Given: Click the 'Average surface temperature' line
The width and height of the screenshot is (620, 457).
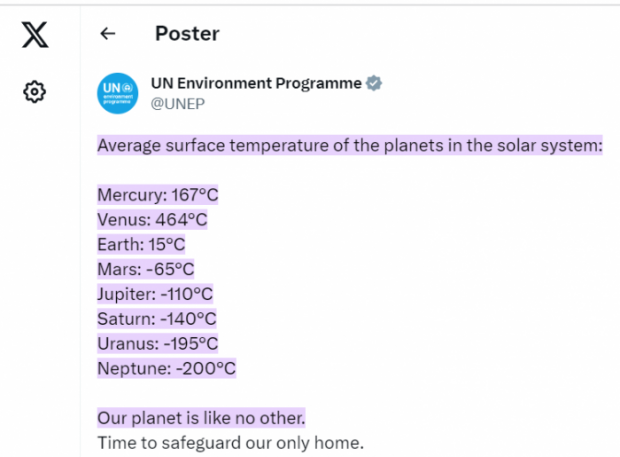Looking at the screenshot, I should (x=350, y=146).
